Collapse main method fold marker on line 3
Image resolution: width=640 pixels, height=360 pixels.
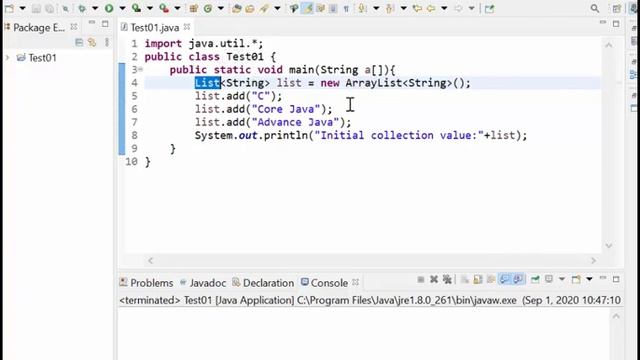coord(140,69)
